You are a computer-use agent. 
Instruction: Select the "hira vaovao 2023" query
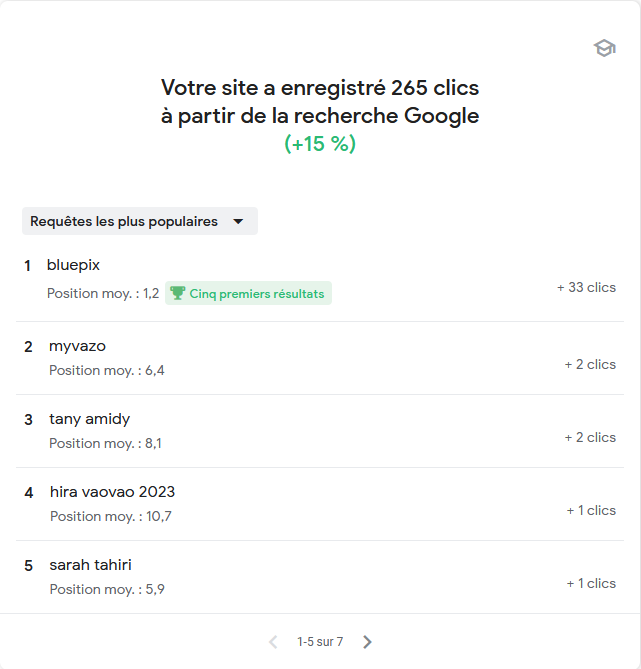pos(112,492)
